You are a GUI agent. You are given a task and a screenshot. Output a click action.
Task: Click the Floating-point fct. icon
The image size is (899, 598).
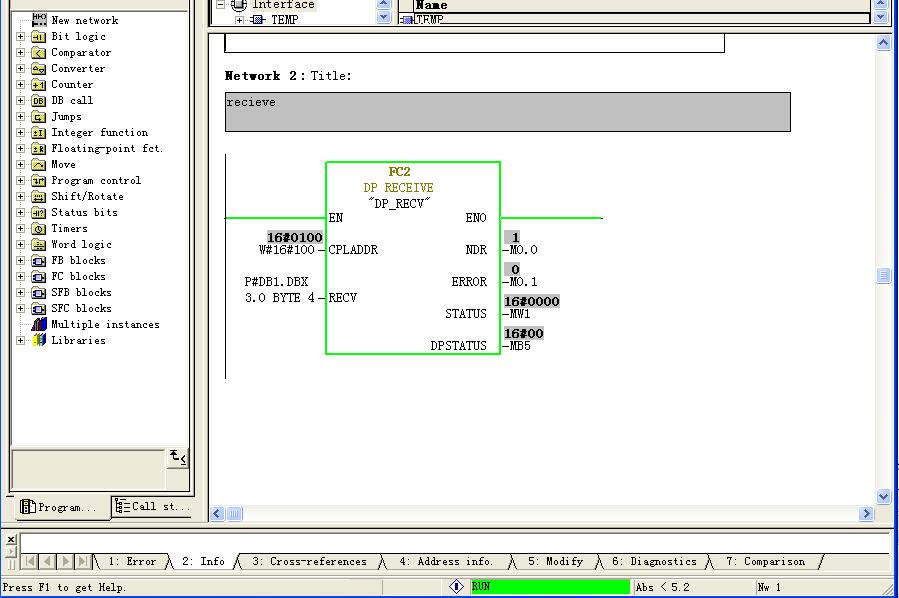38,149
